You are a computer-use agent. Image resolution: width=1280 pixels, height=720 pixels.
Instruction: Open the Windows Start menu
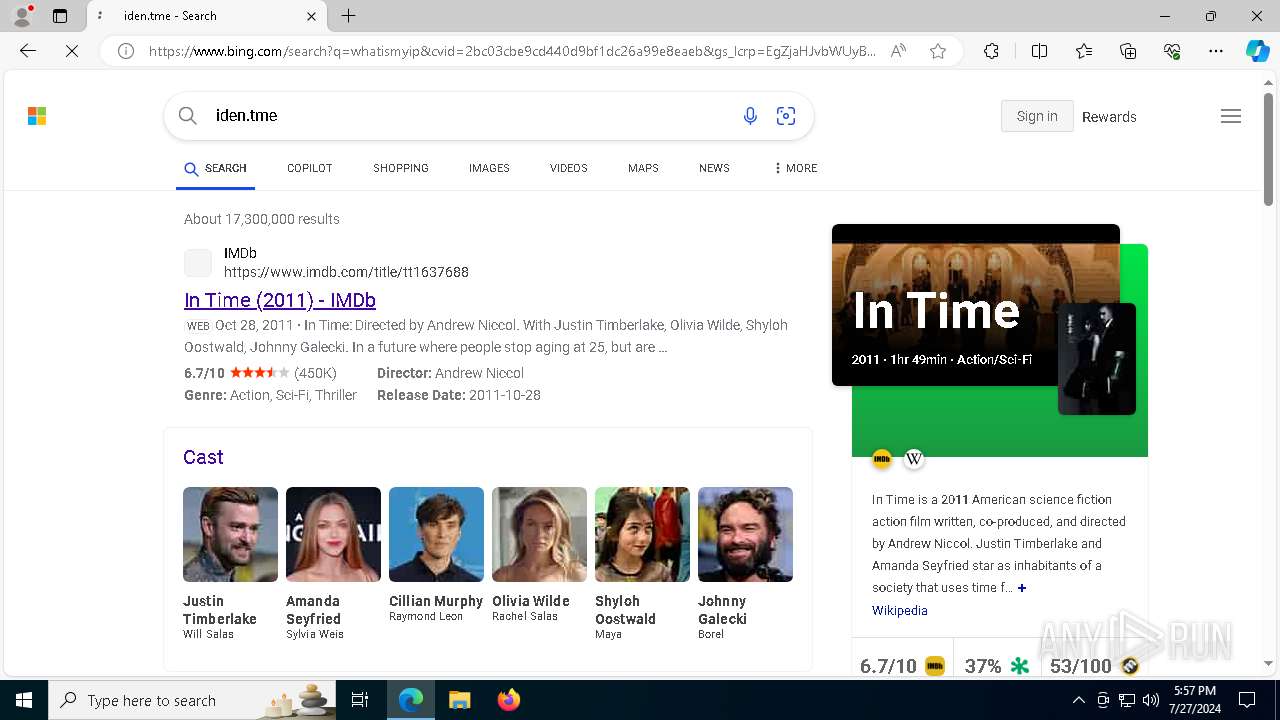[24, 700]
